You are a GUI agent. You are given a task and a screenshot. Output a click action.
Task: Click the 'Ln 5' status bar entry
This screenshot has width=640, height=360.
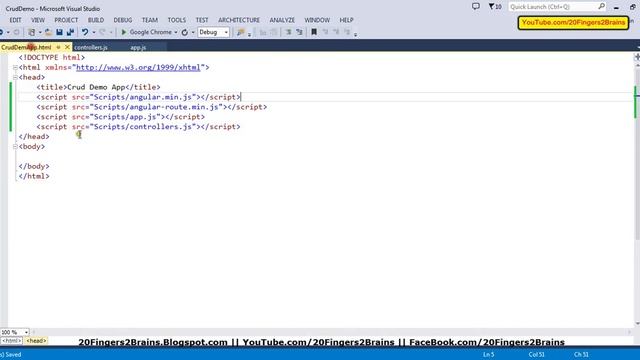[489, 354]
